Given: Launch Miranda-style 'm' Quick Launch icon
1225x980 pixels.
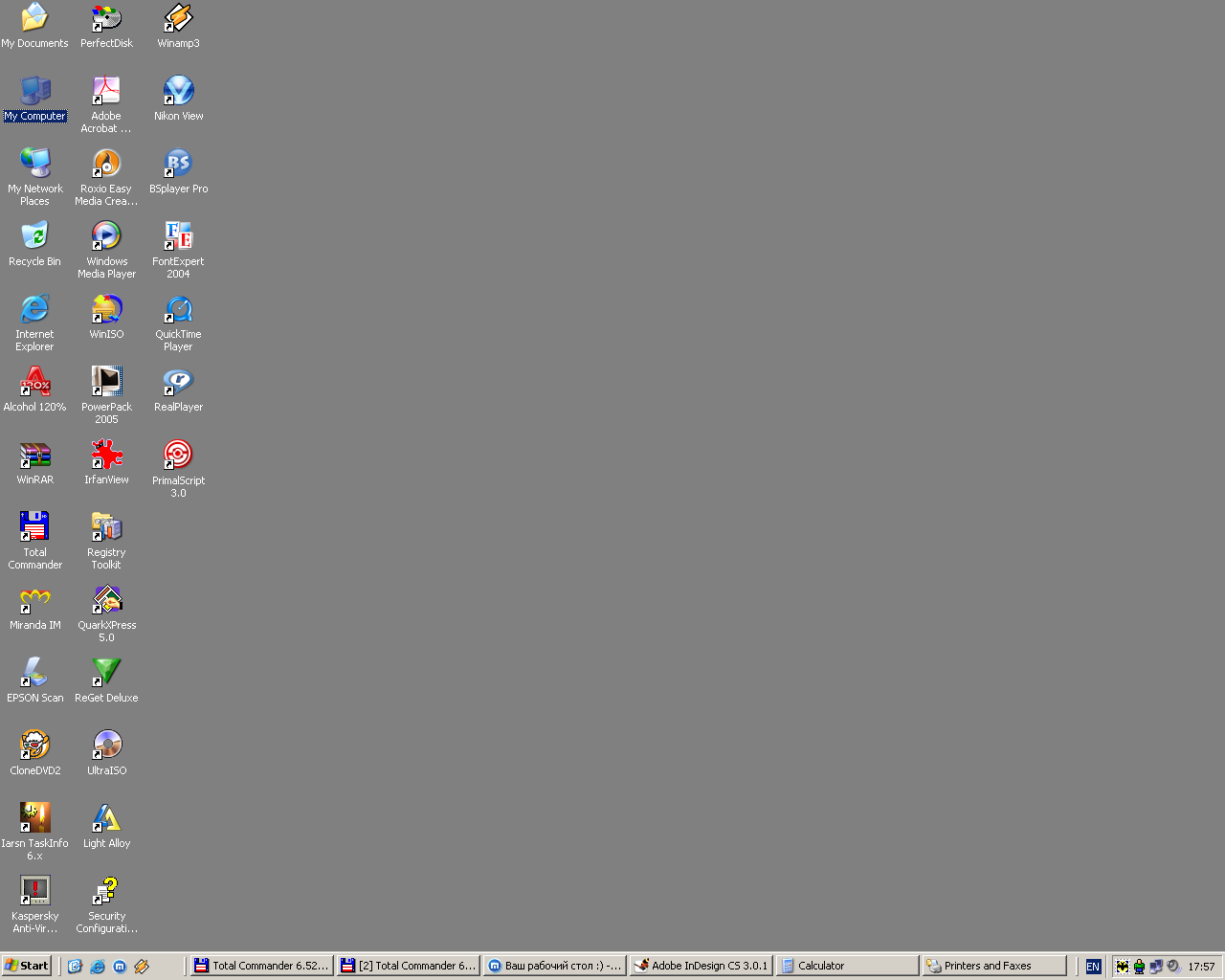Looking at the screenshot, I should 120,967.
